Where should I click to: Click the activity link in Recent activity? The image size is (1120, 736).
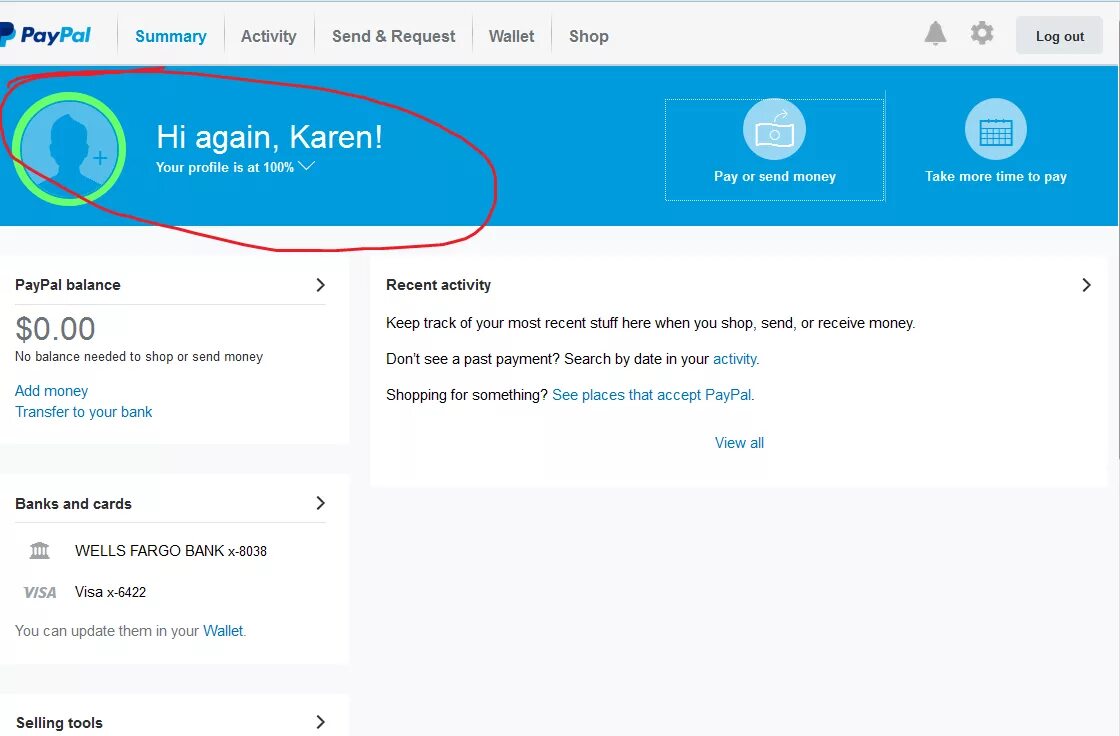(x=734, y=359)
